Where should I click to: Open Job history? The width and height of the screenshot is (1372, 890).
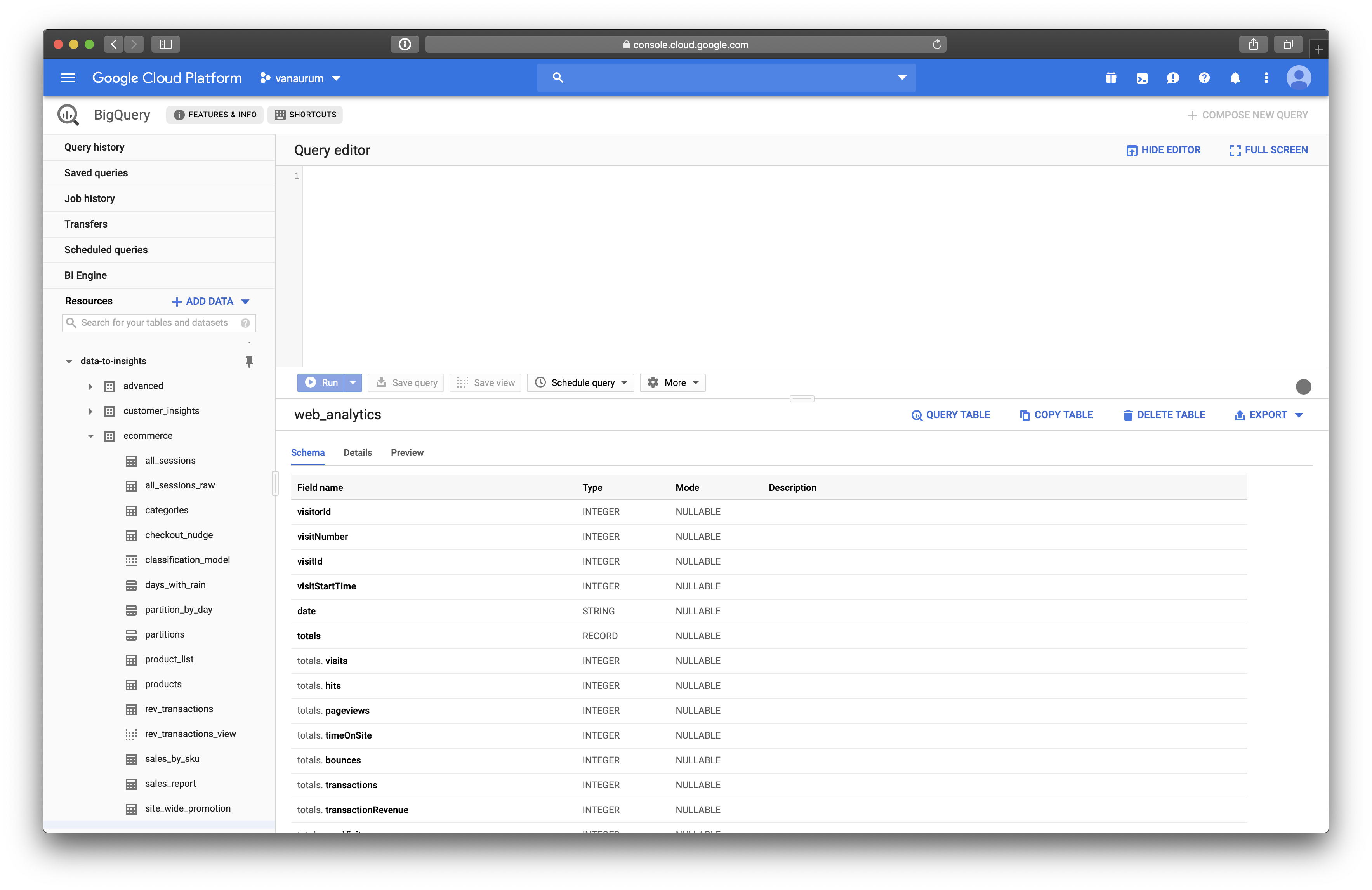[159, 198]
